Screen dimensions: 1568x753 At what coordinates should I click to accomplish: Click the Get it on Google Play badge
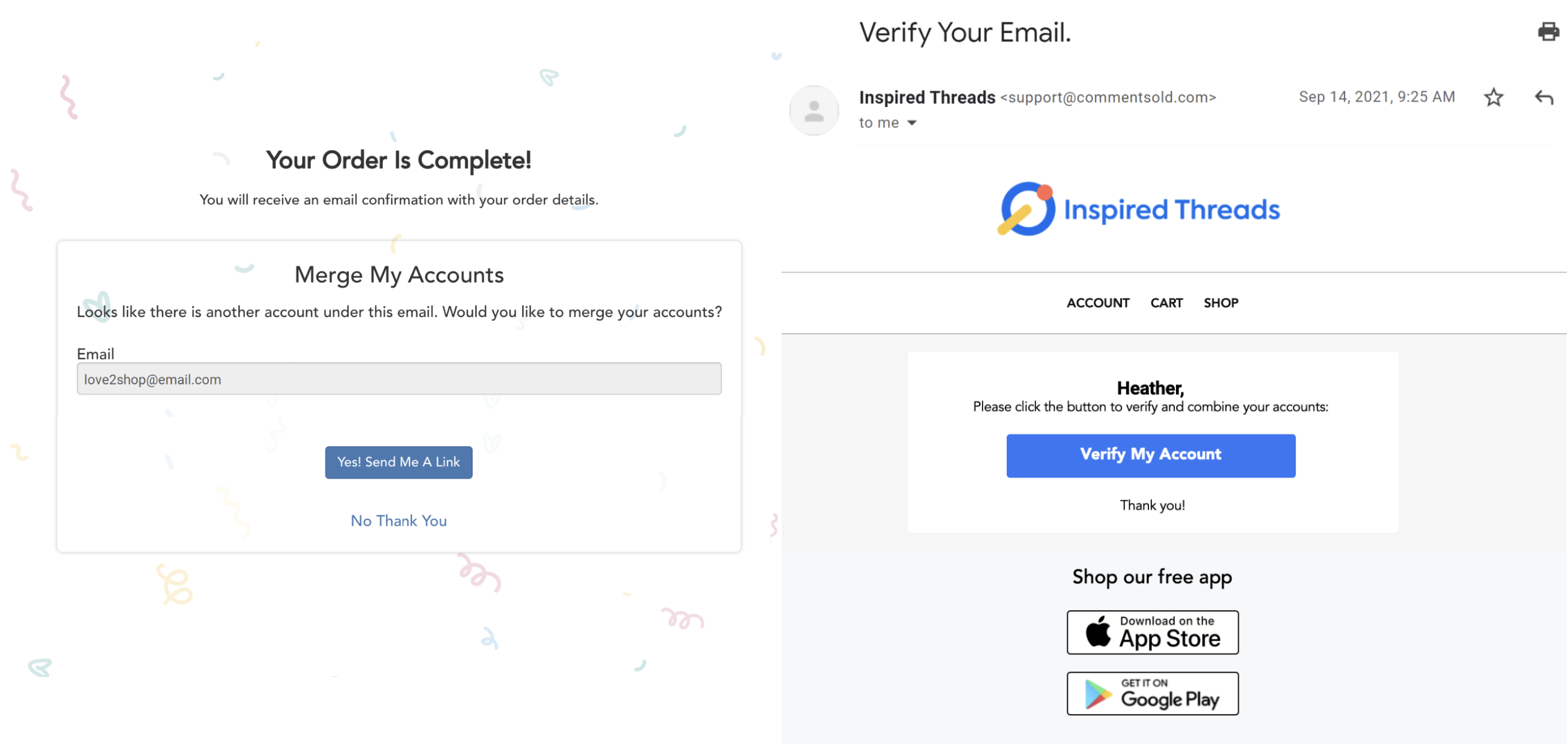click(1152, 693)
